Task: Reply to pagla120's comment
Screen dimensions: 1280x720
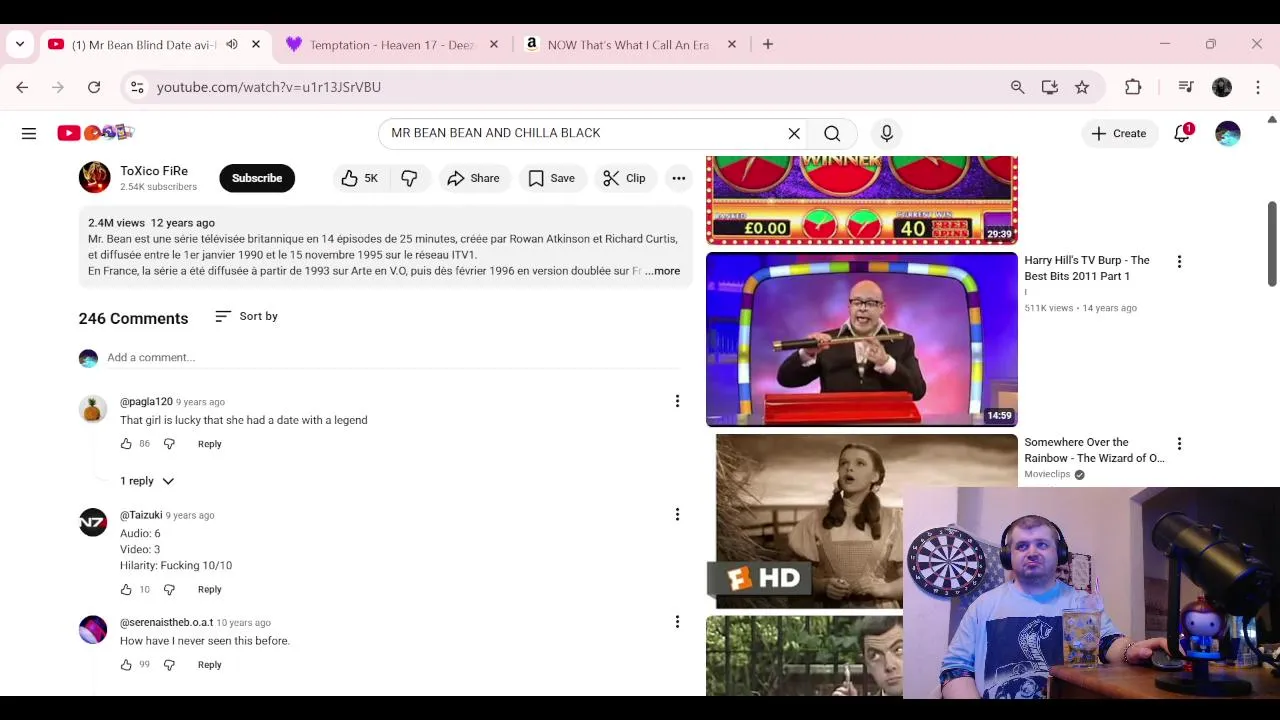Action: (x=209, y=444)
